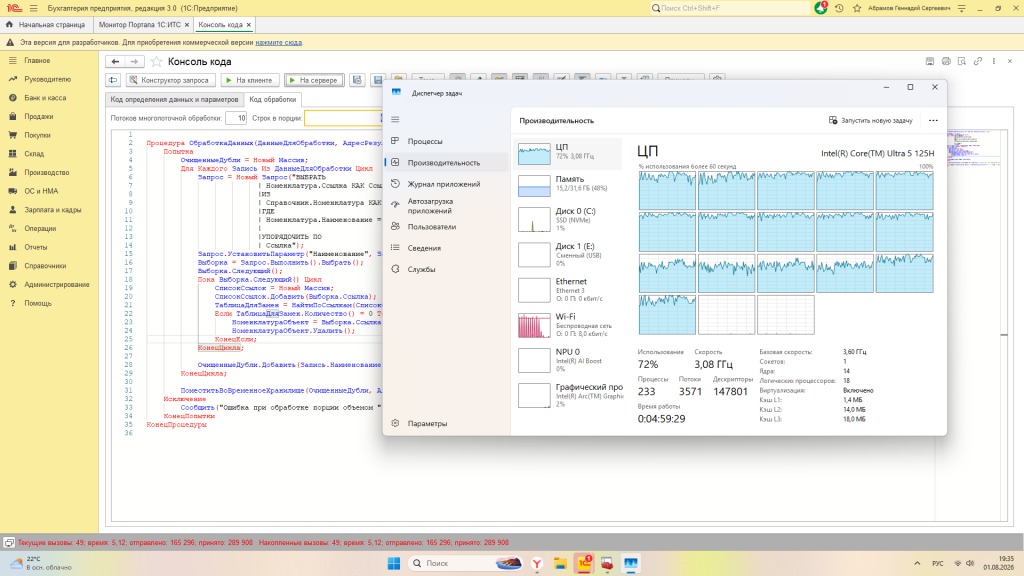Click Запустить новую задачу in Task Manager
1024x576 pixels.
click(871, 121)
